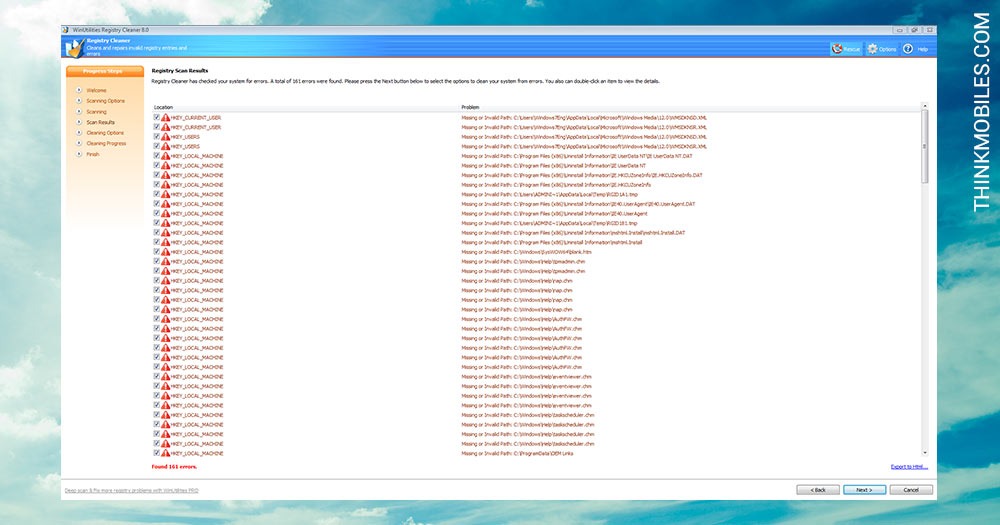Uncheck the IE40.UserAgent.DAT entry checkbox
This screenshot has width=1000, height=525.
click(x=157, y=203)
